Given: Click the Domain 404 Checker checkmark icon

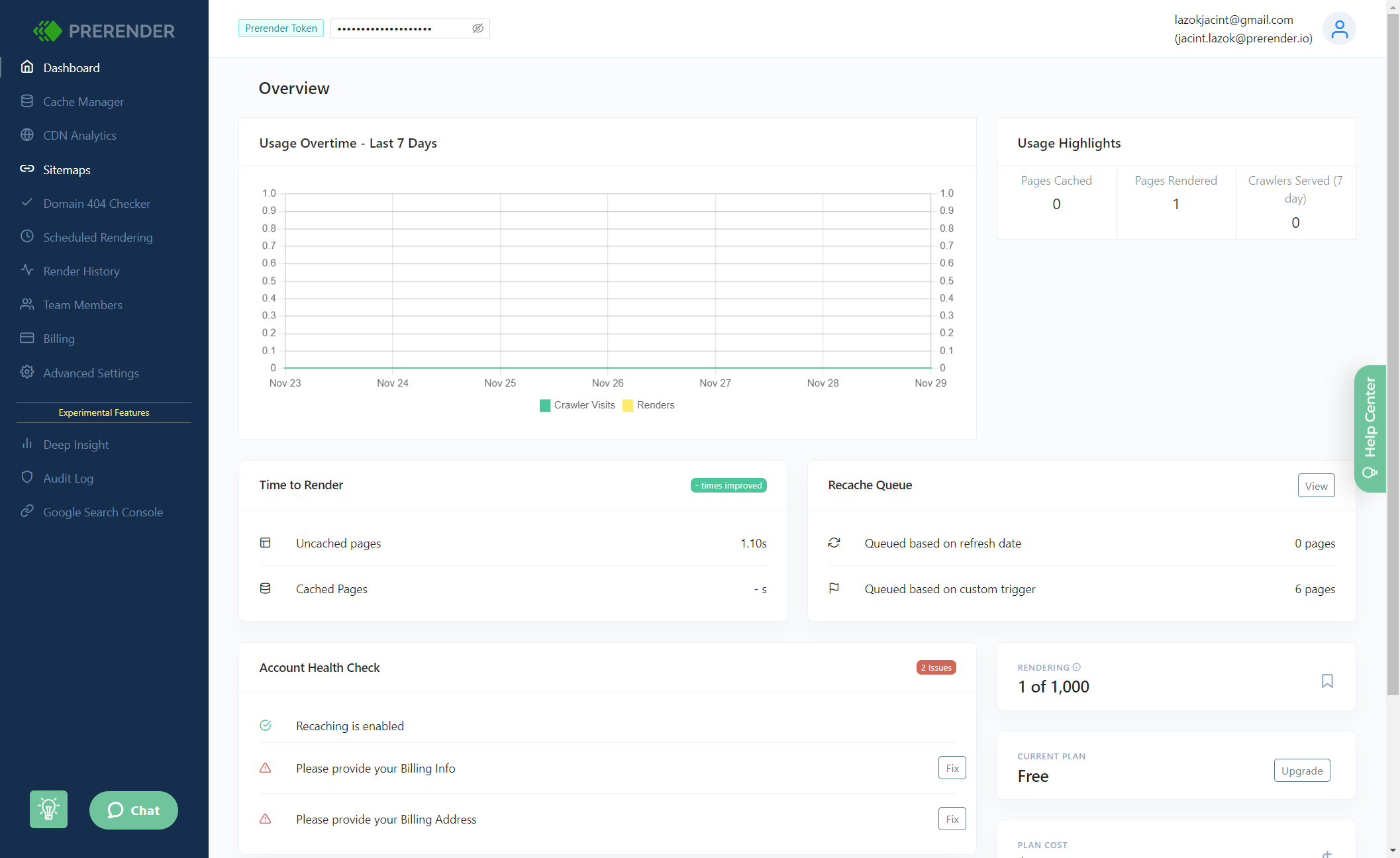Looking at the screenshot, I should 27,203.
